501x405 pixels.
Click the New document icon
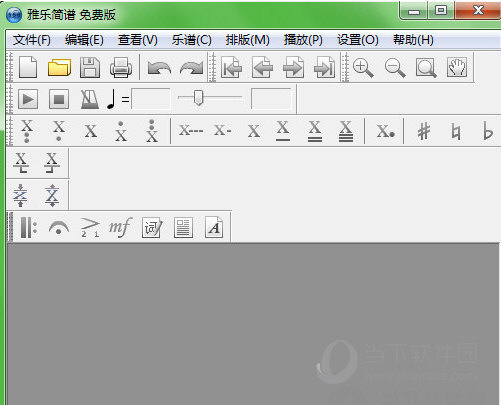[x=28, y=67]
